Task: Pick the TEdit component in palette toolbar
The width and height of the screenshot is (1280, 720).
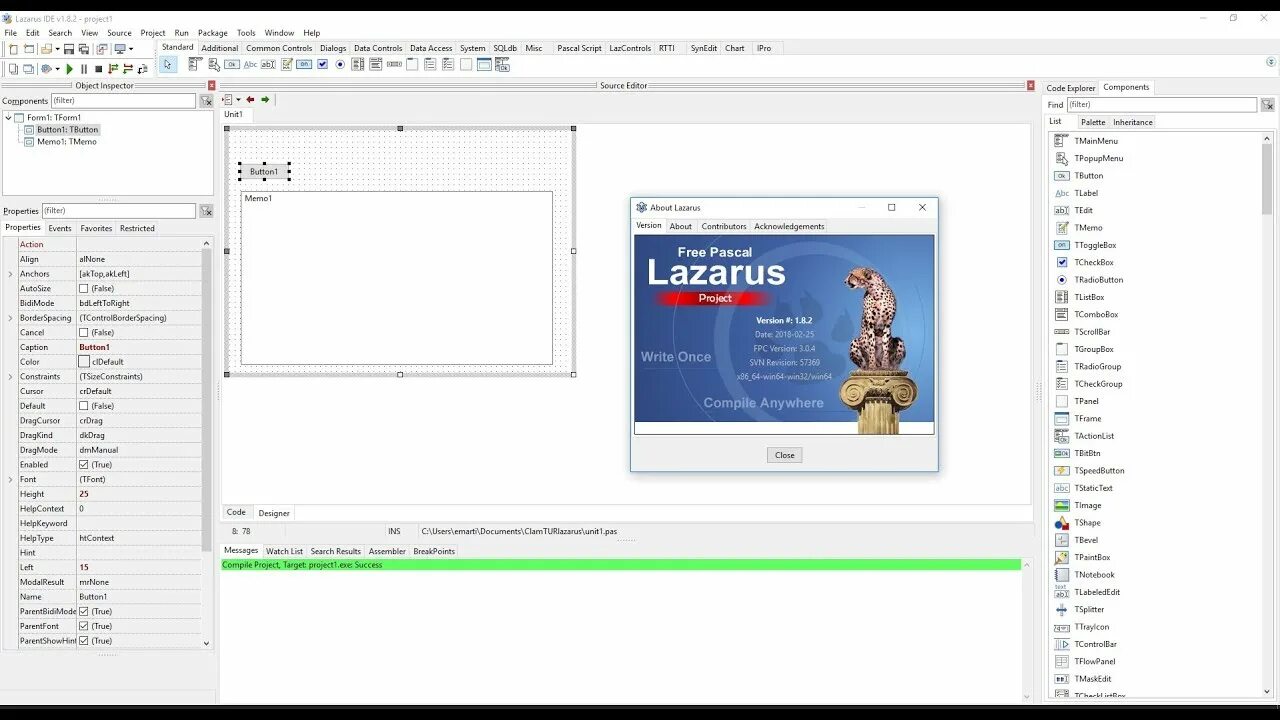Action: click(x=268, y=64)
